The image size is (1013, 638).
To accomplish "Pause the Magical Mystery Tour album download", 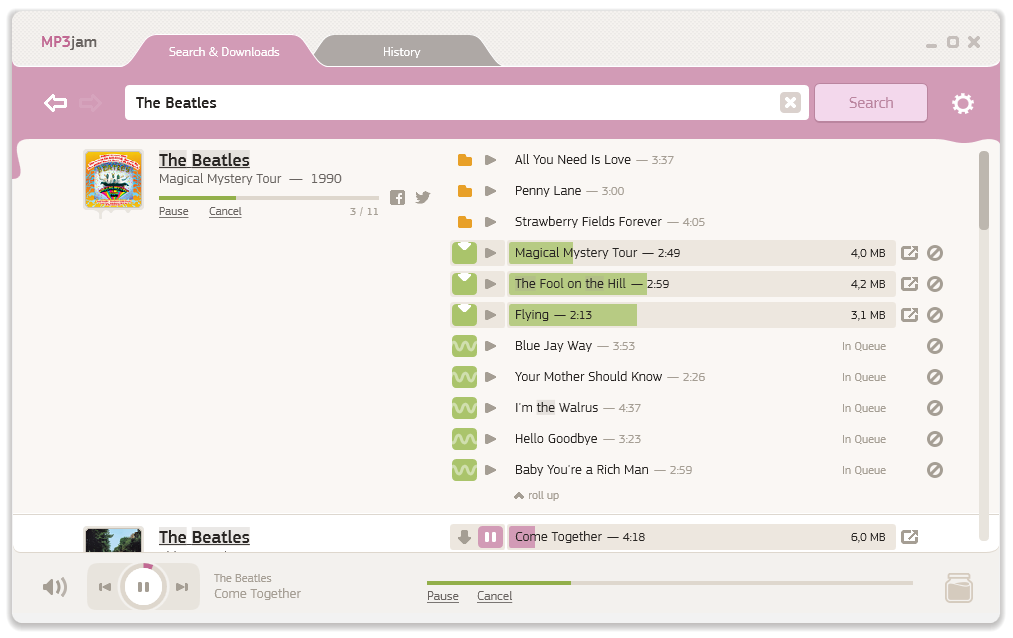I will pos(174,211).
